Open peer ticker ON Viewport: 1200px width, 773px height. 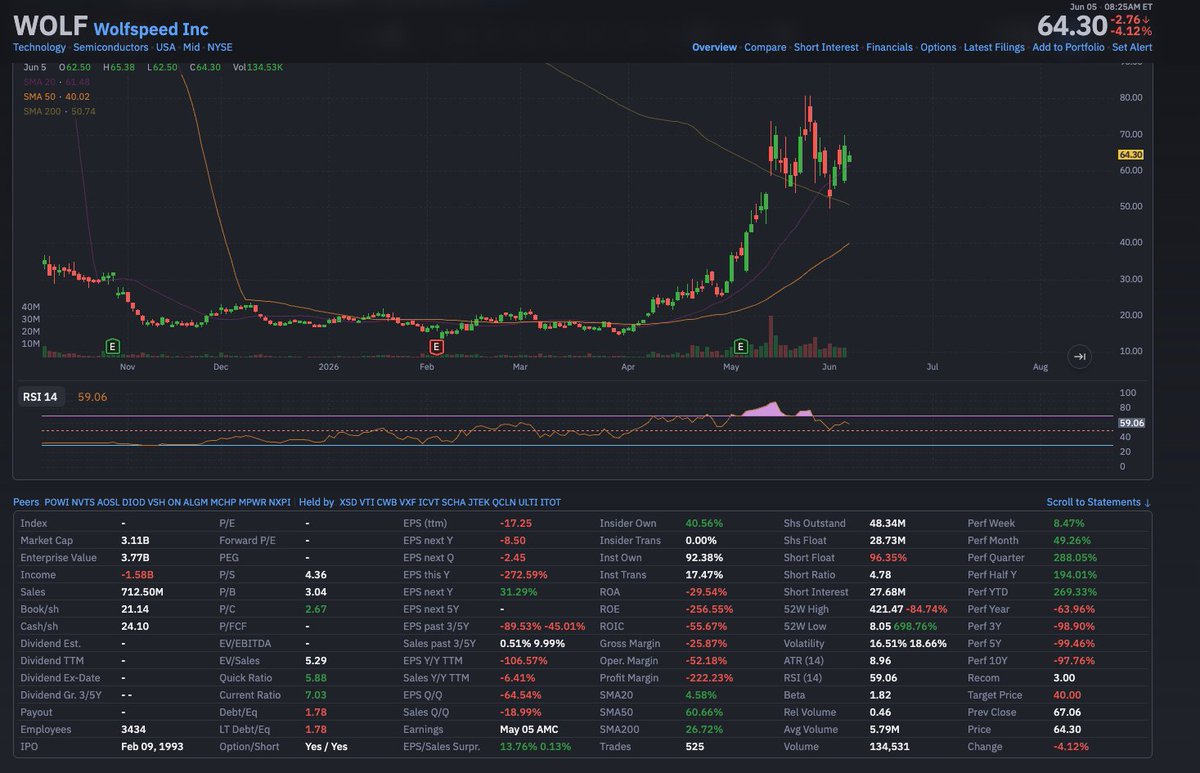click(175, 502)
